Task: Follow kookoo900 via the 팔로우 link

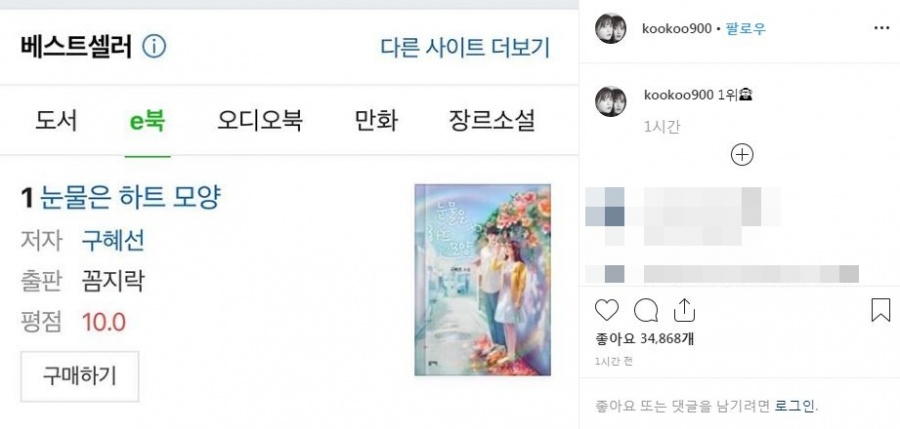Action: coord(746,29)
